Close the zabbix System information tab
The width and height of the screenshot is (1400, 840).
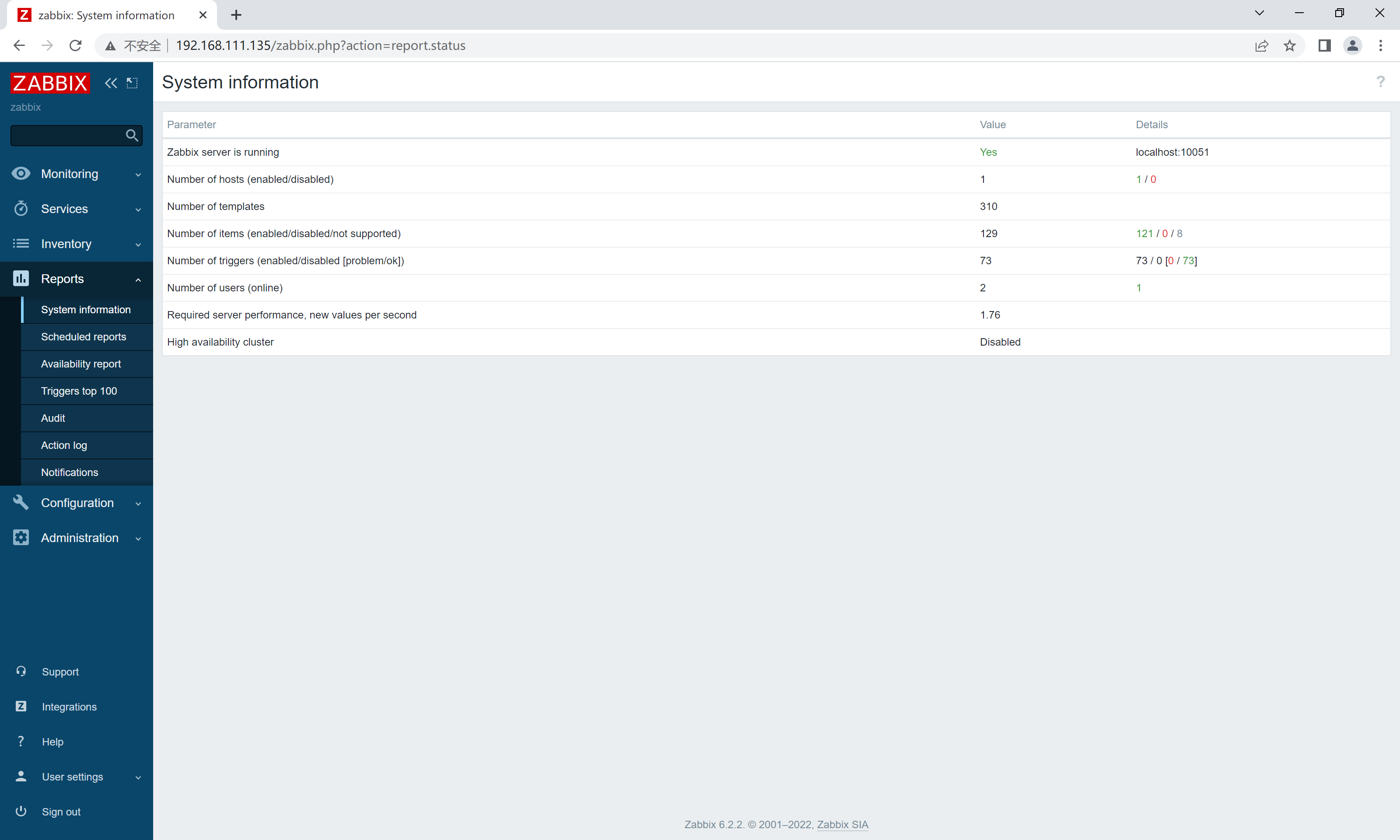click(203, 15)
